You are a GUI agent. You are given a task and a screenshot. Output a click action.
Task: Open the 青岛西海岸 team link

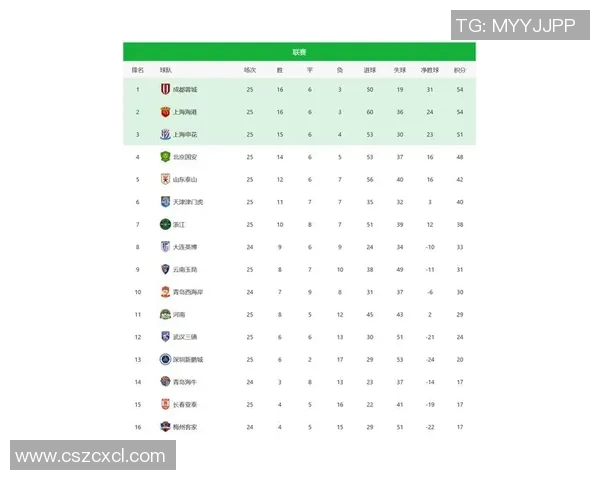tap(187, 292)
